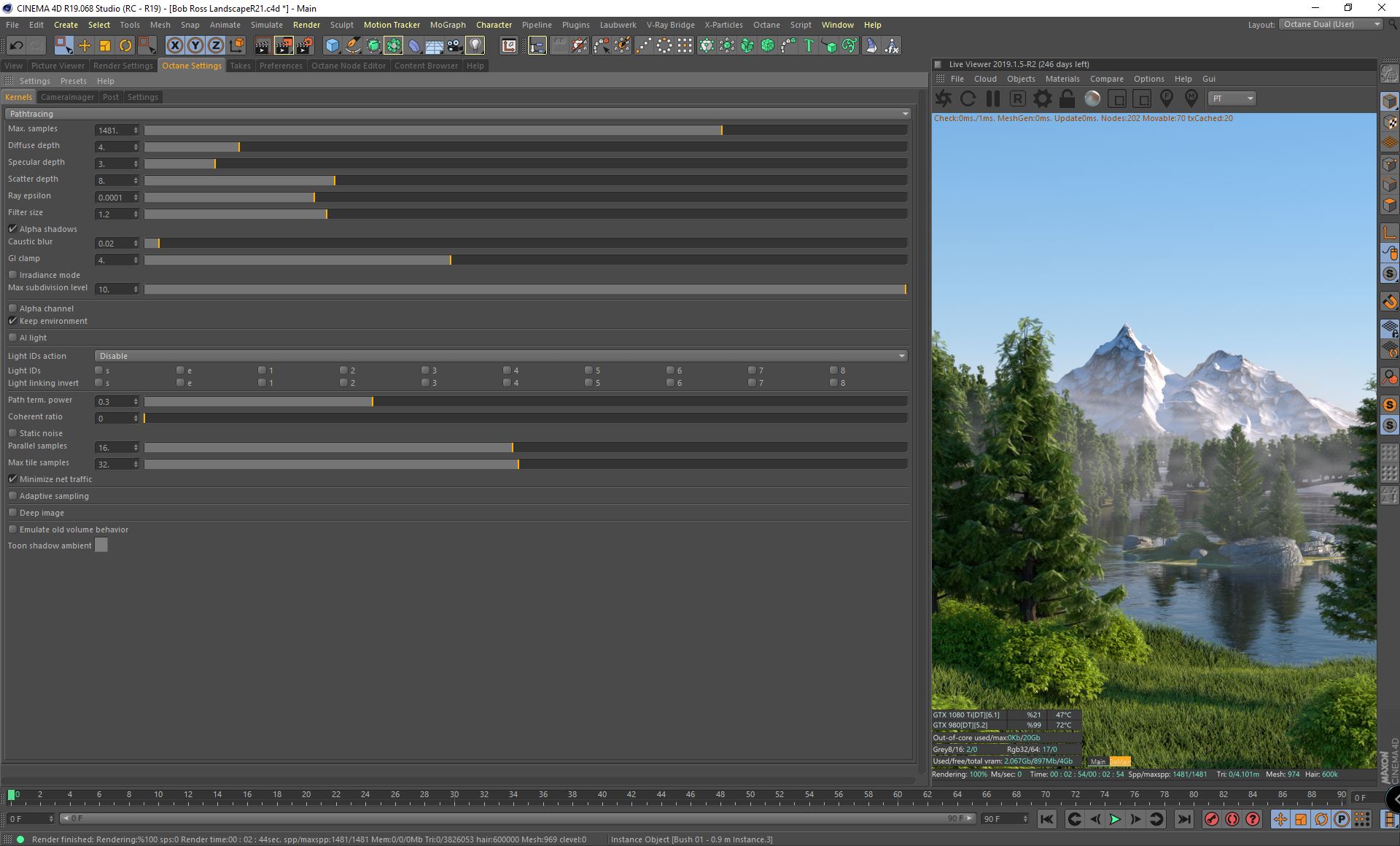Toggle the Y axis lock icon

tap(195, 46)
